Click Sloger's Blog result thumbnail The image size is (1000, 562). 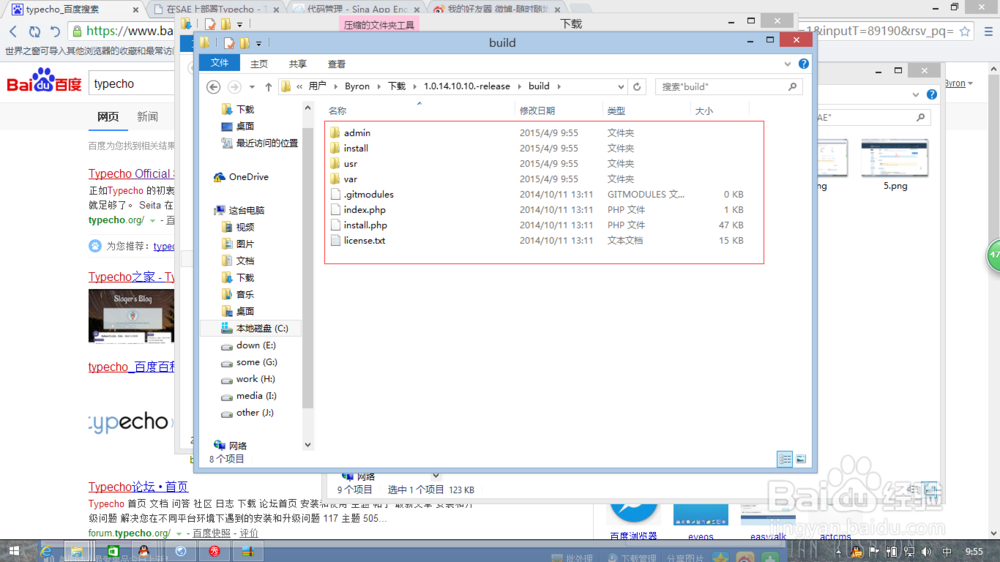tap(131, 316)
